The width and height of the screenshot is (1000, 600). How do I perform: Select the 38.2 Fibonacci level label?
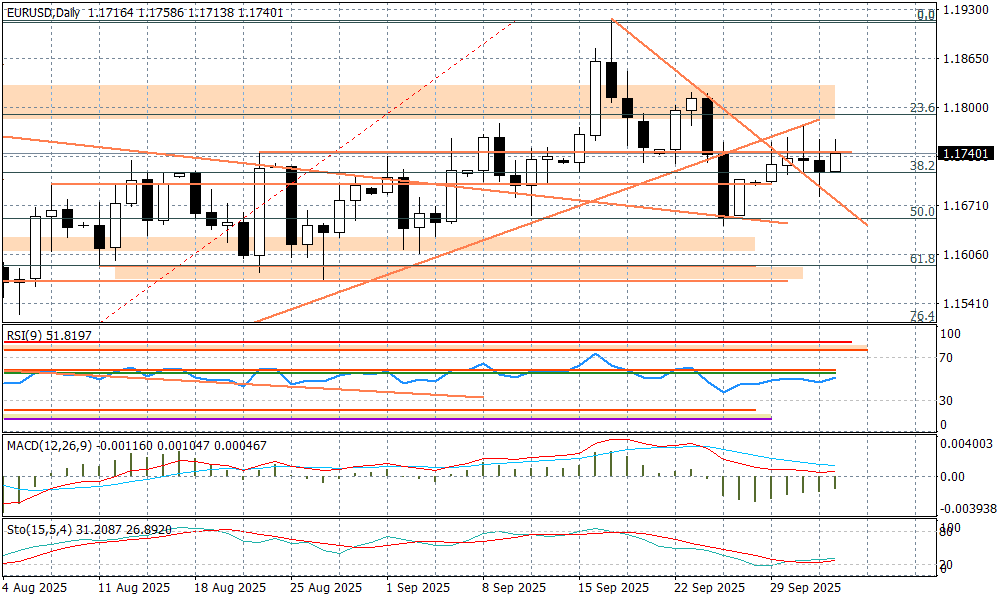[x=923, y=166]
